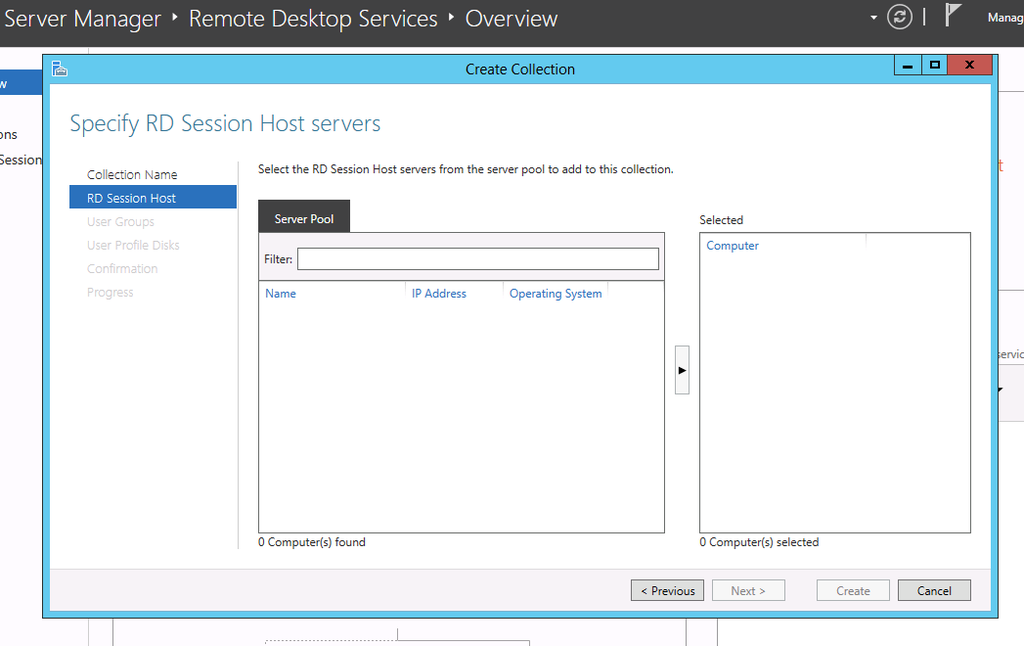Navigate to Remote Desktop Services breadcrumb
1024x646 pixels.
[313, 17]
